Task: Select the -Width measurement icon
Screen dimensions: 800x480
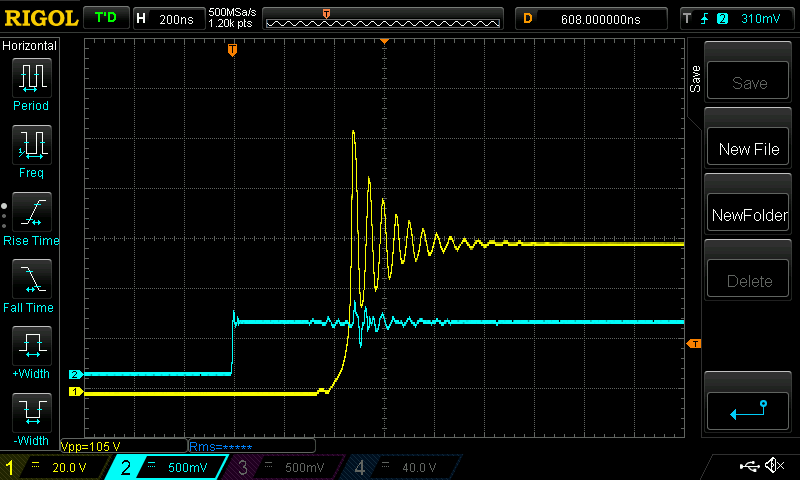Action: pyautogui.click(x=30, y=414)
